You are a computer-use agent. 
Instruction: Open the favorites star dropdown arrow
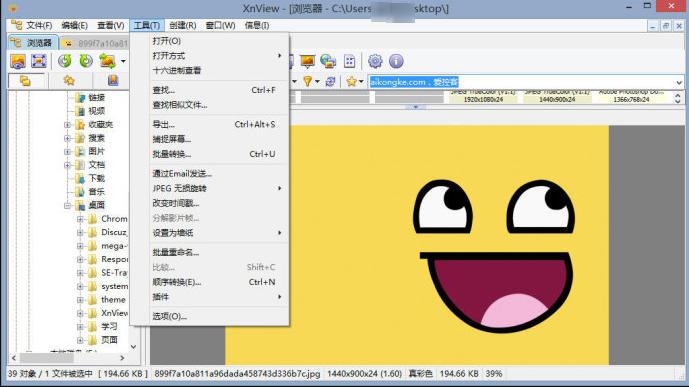(361, 82)
